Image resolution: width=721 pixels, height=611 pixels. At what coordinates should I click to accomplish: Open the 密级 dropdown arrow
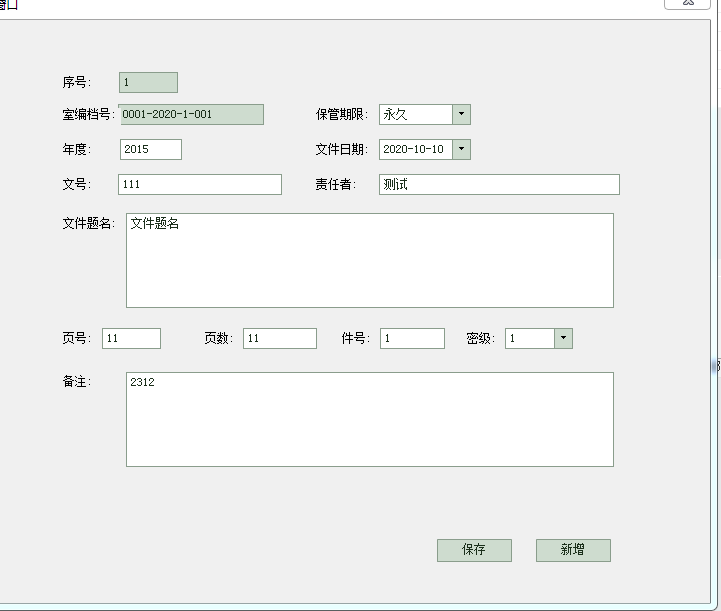coord(563,338)
